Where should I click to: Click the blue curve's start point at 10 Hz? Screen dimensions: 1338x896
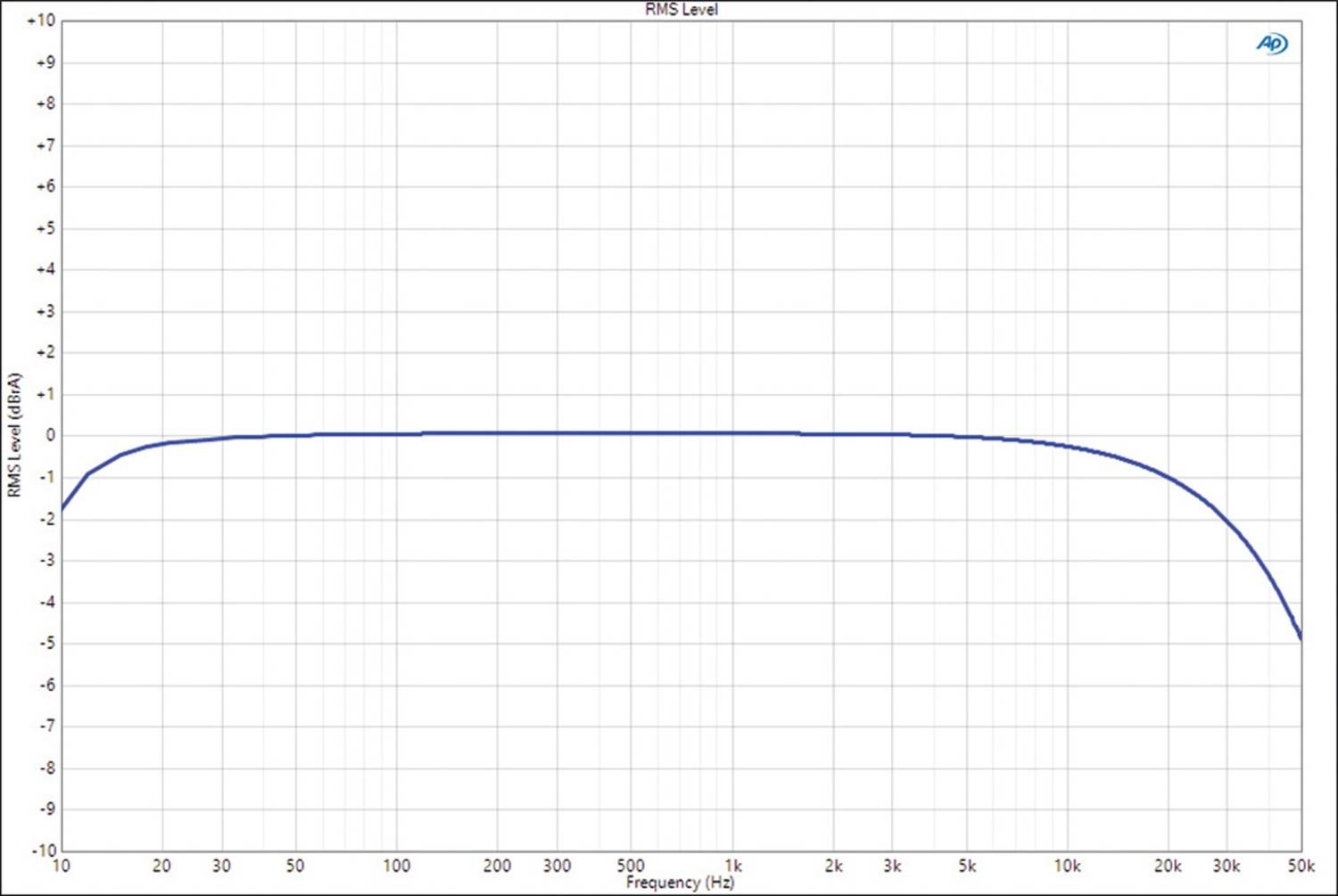click(62, 511)
